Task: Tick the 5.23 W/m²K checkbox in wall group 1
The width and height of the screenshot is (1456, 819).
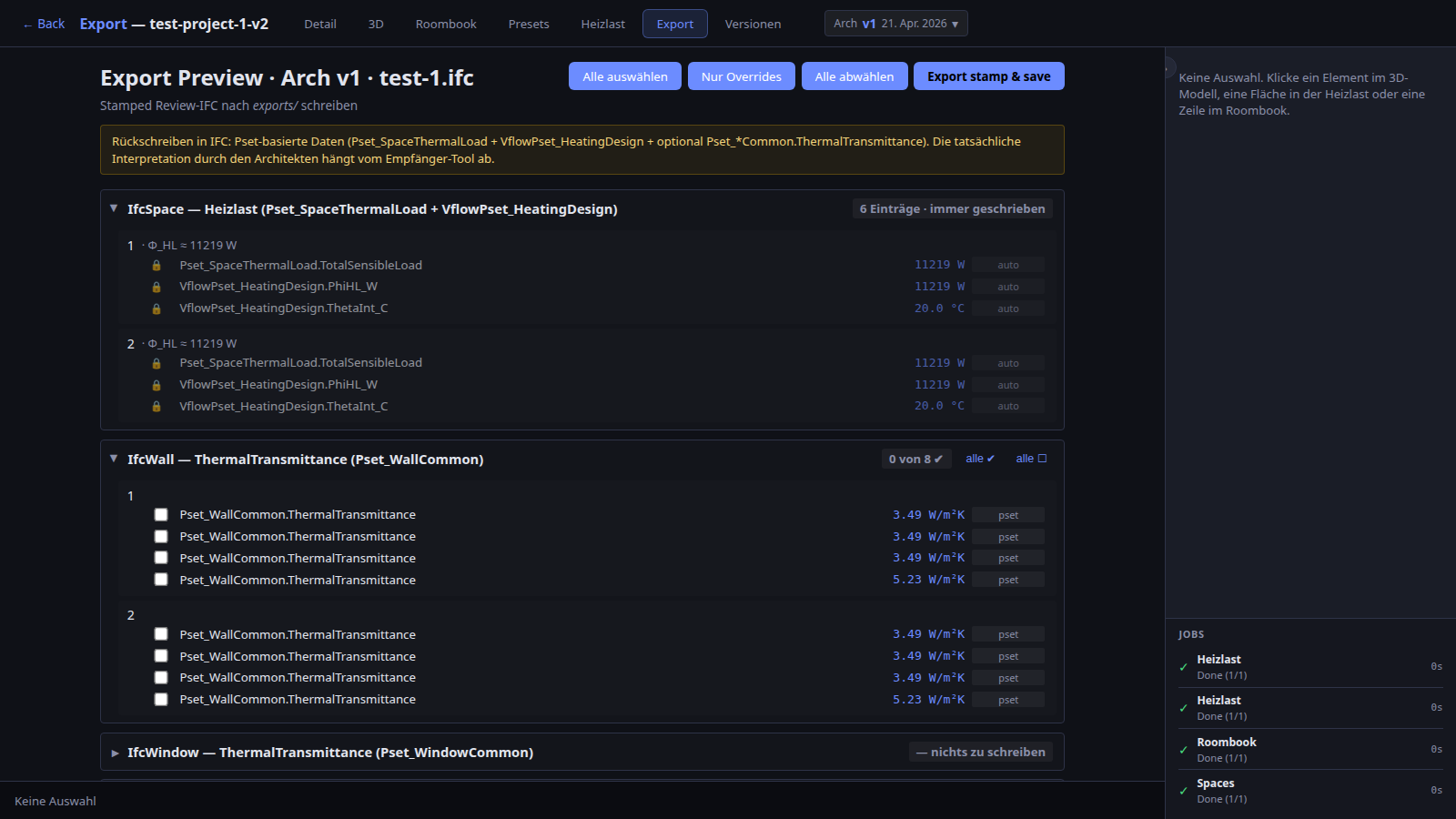Action: click(161, 580)
